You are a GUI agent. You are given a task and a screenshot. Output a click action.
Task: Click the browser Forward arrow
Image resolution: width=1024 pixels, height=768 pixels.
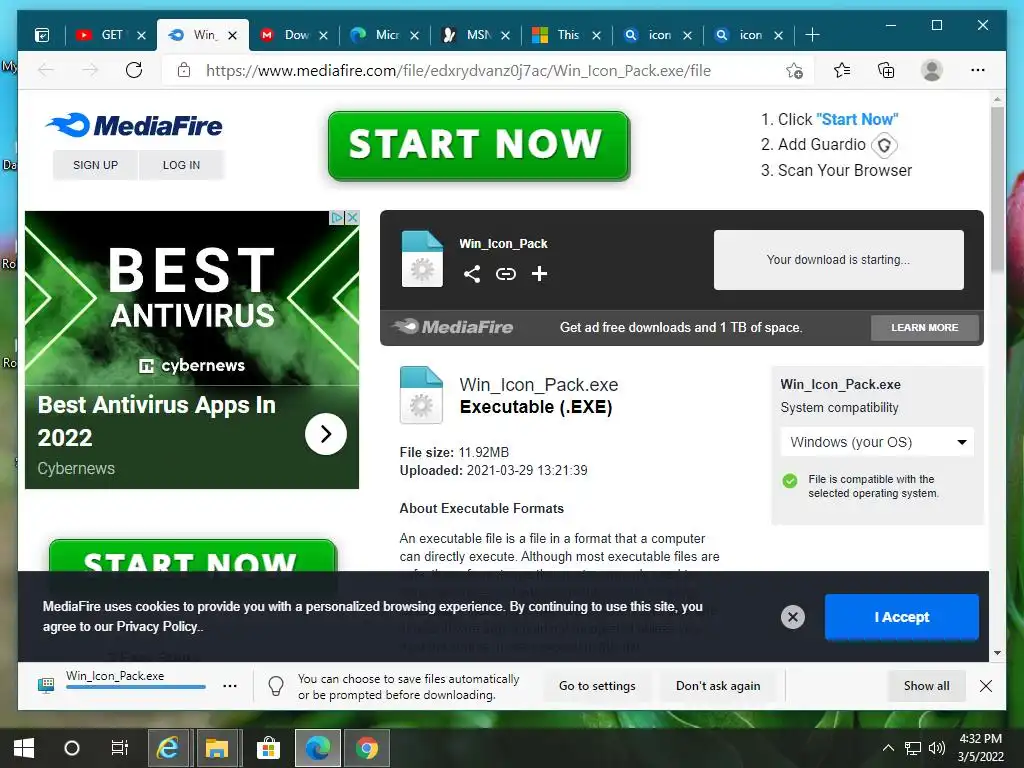click(x=90, y=70)
